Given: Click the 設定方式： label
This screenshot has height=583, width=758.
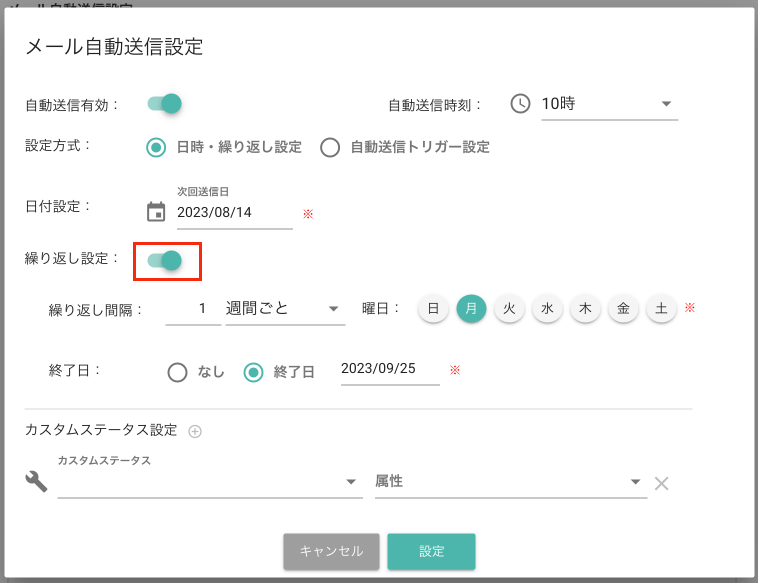Looking at the screenshot, I should (x=58, y=146).
